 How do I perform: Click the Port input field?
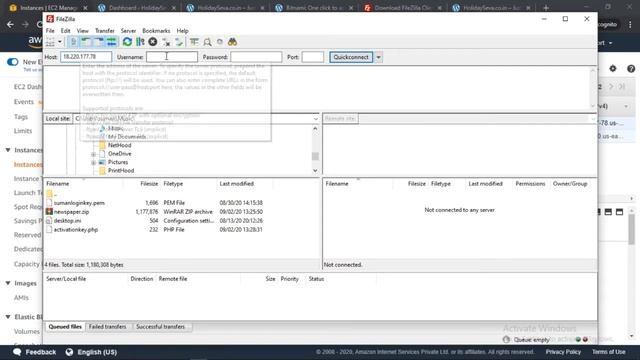click(x=313, y=57)
